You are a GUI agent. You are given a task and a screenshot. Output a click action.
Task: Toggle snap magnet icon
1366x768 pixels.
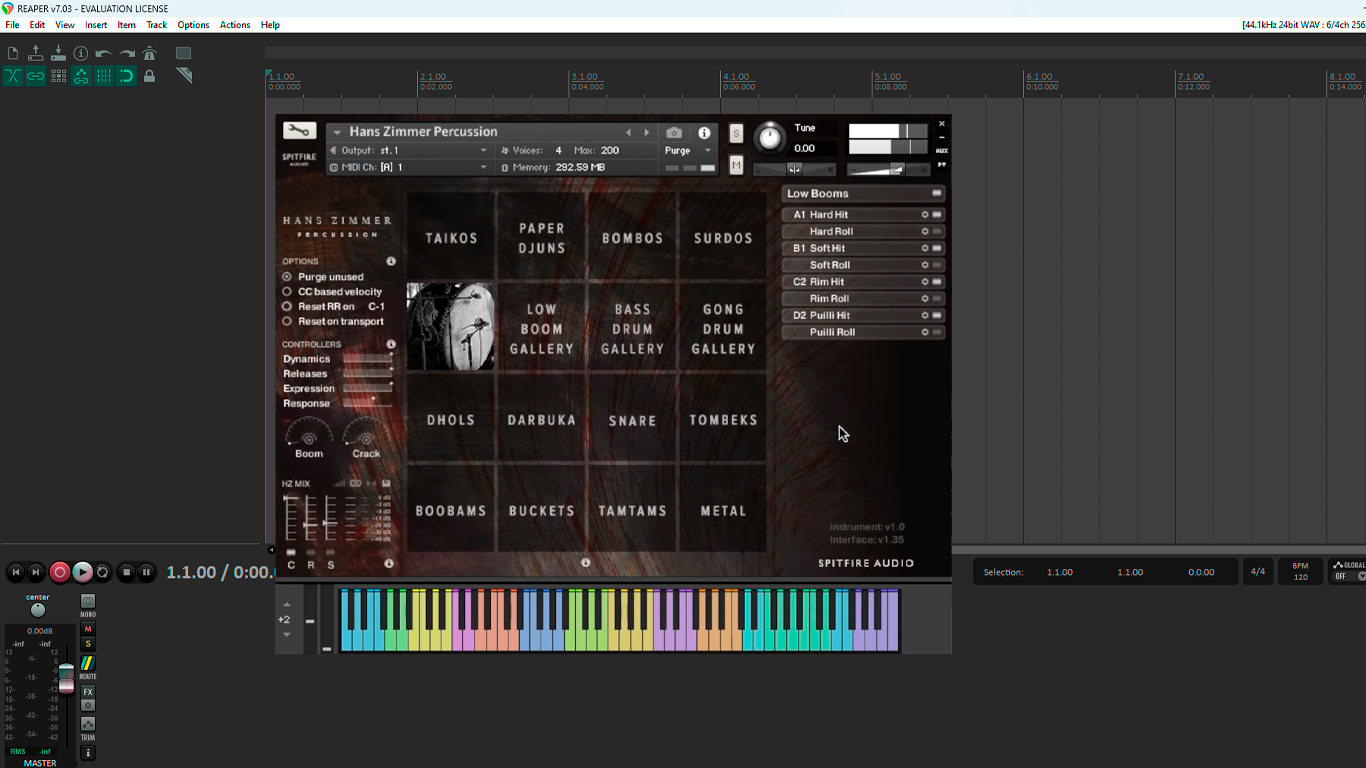coord(127,76)
